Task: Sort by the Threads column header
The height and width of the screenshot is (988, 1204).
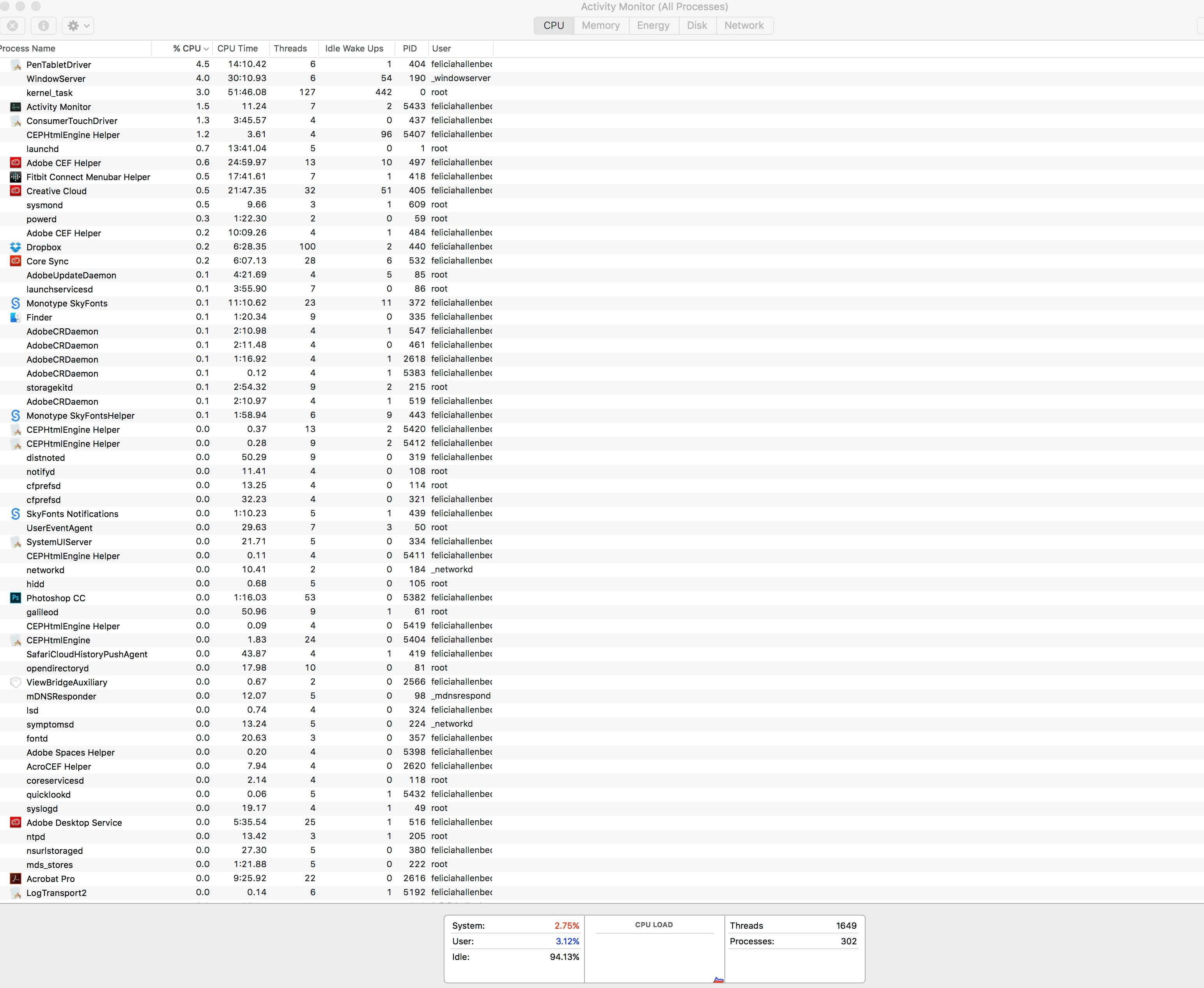Action: point(290,48)
